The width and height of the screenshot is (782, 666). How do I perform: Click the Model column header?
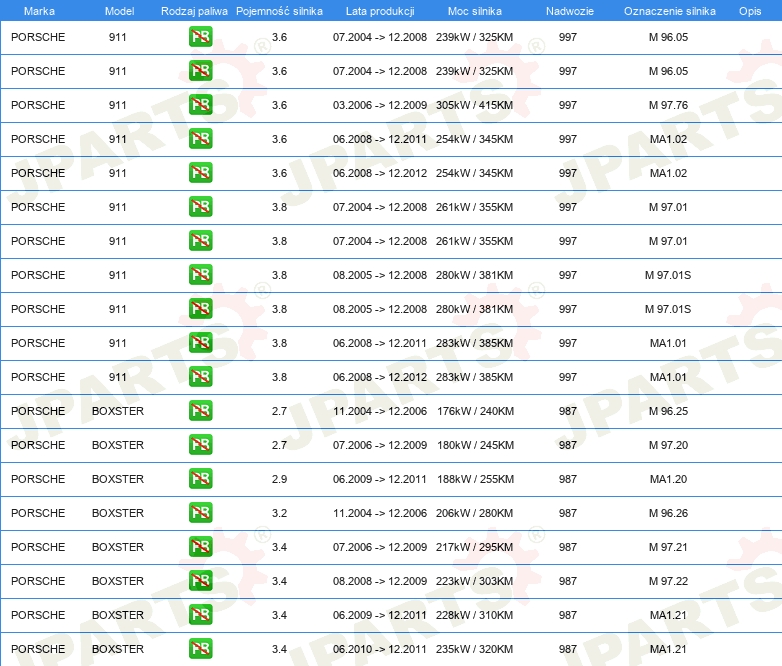click(118, 10)
